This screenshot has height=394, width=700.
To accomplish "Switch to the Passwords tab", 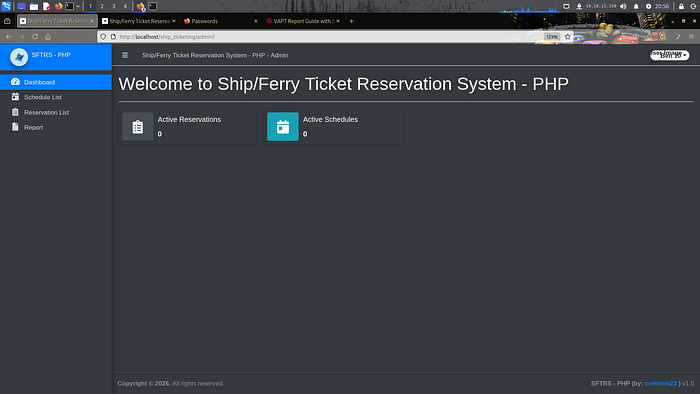I will click(221, 21).
